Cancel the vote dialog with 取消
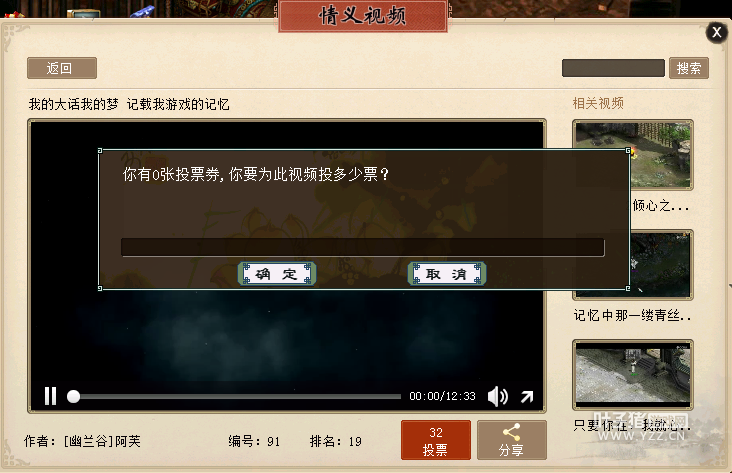The height and width of the screenshot is (473, 732). pos(447,274)
